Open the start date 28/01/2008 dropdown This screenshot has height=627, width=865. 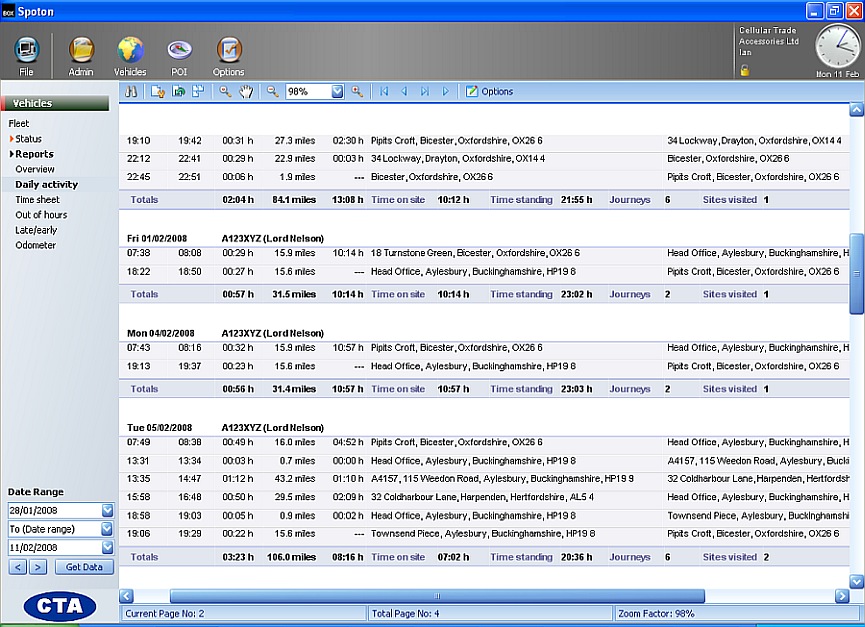pos(107,510)
